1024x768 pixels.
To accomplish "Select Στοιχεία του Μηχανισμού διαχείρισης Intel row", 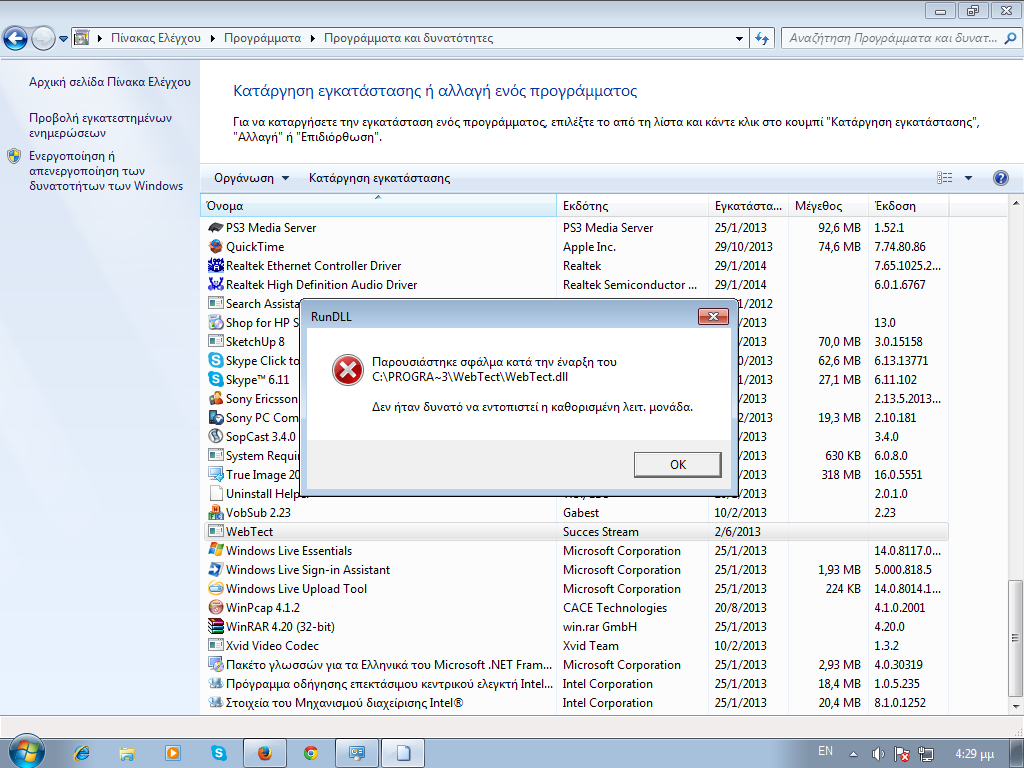I will coord(575,703).
